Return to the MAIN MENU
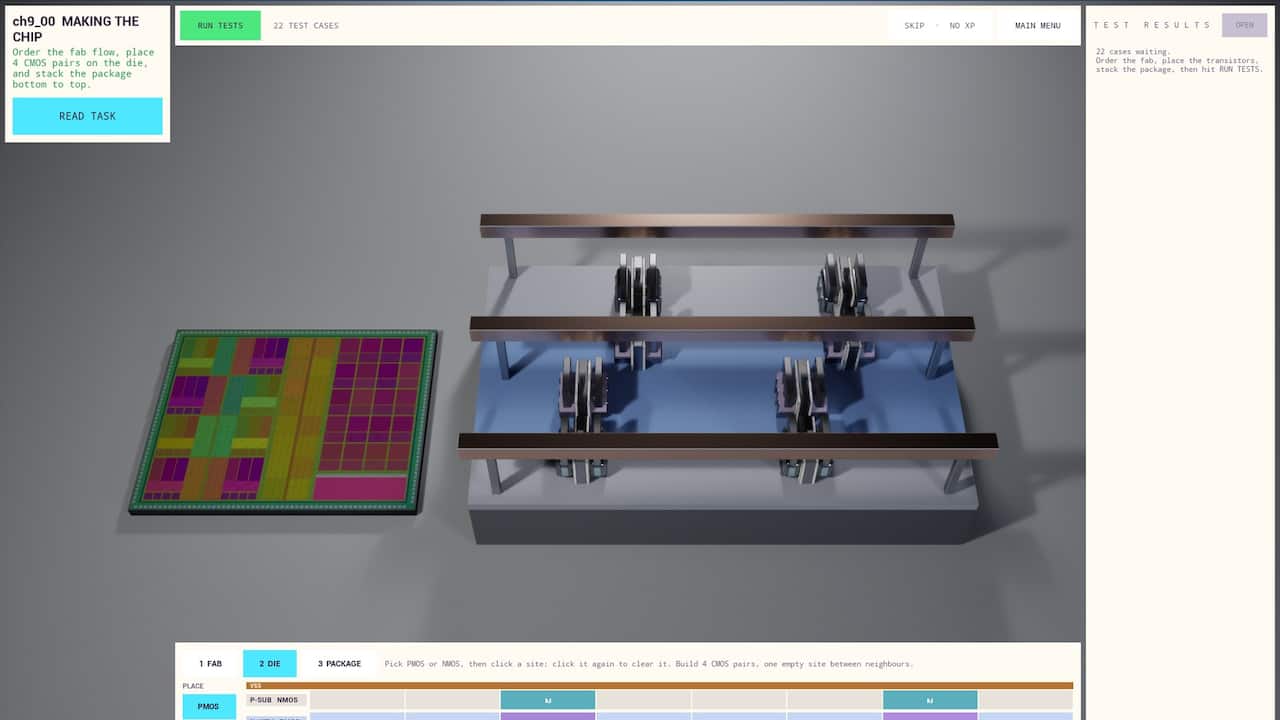This screenshot has width=1280, height=720. tap(1037, 26)
